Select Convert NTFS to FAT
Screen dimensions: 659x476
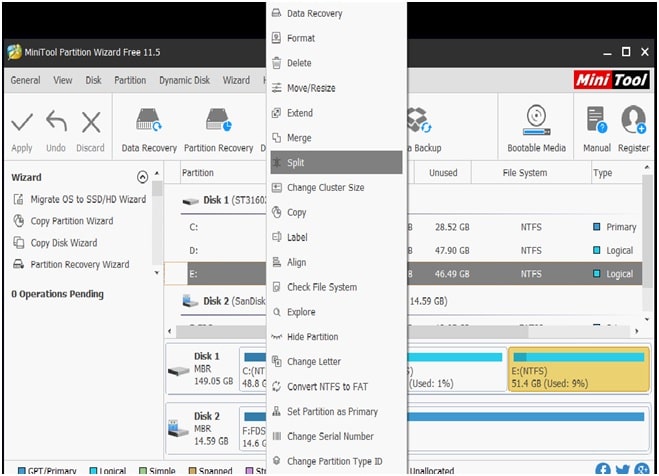tap(336, 387)
